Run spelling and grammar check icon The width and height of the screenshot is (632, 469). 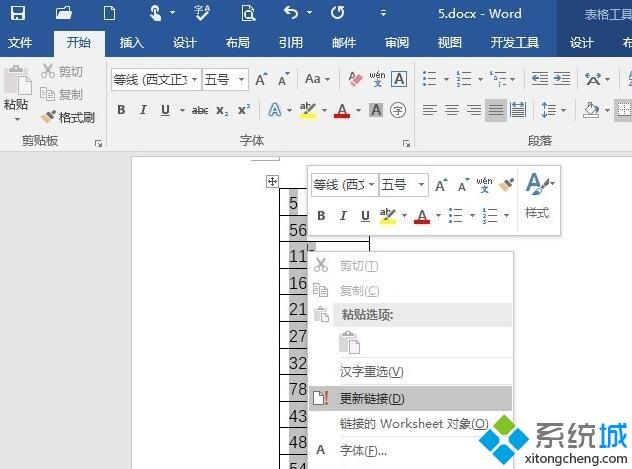point(202,13)
